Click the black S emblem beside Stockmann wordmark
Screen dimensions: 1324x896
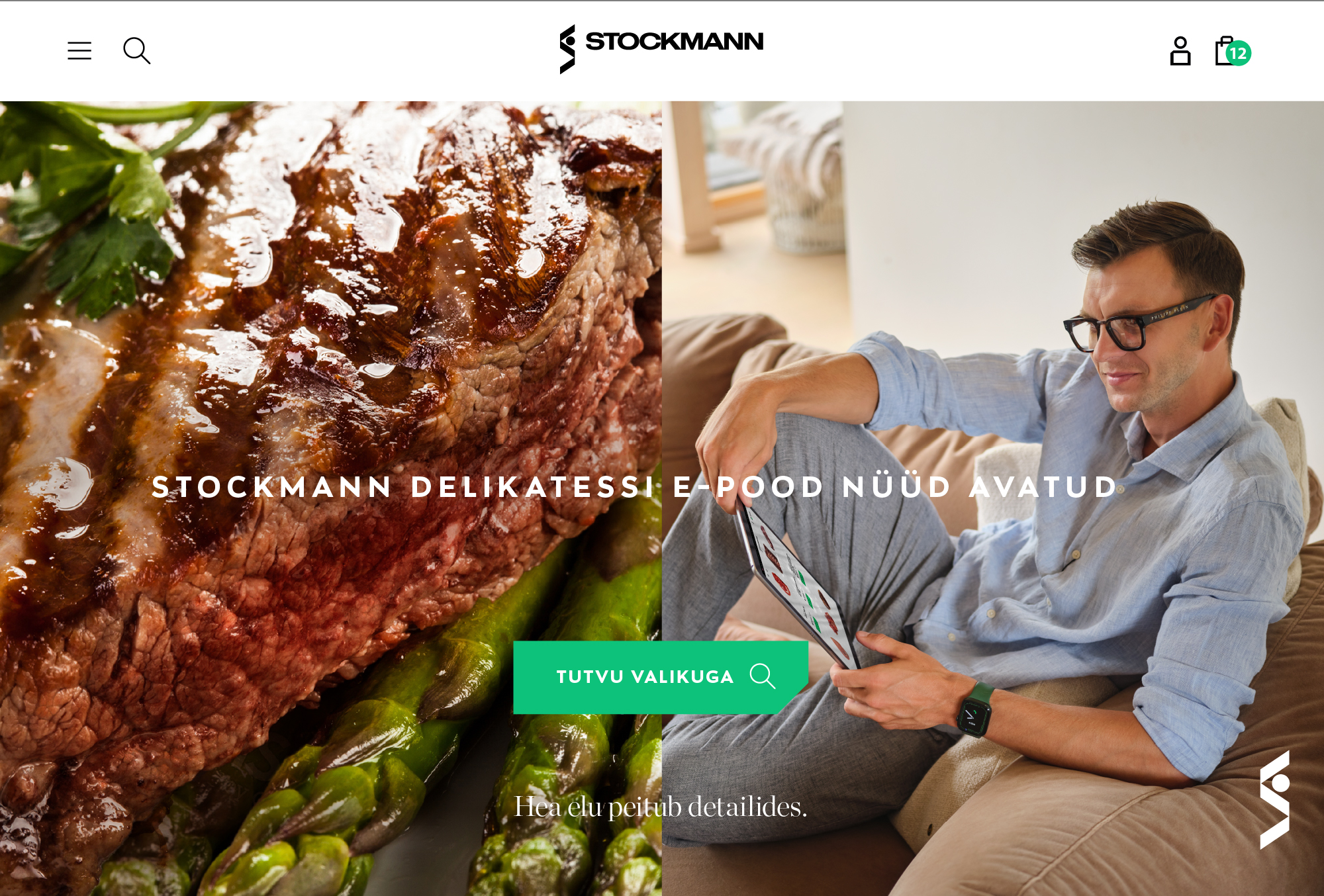[567, 50]
